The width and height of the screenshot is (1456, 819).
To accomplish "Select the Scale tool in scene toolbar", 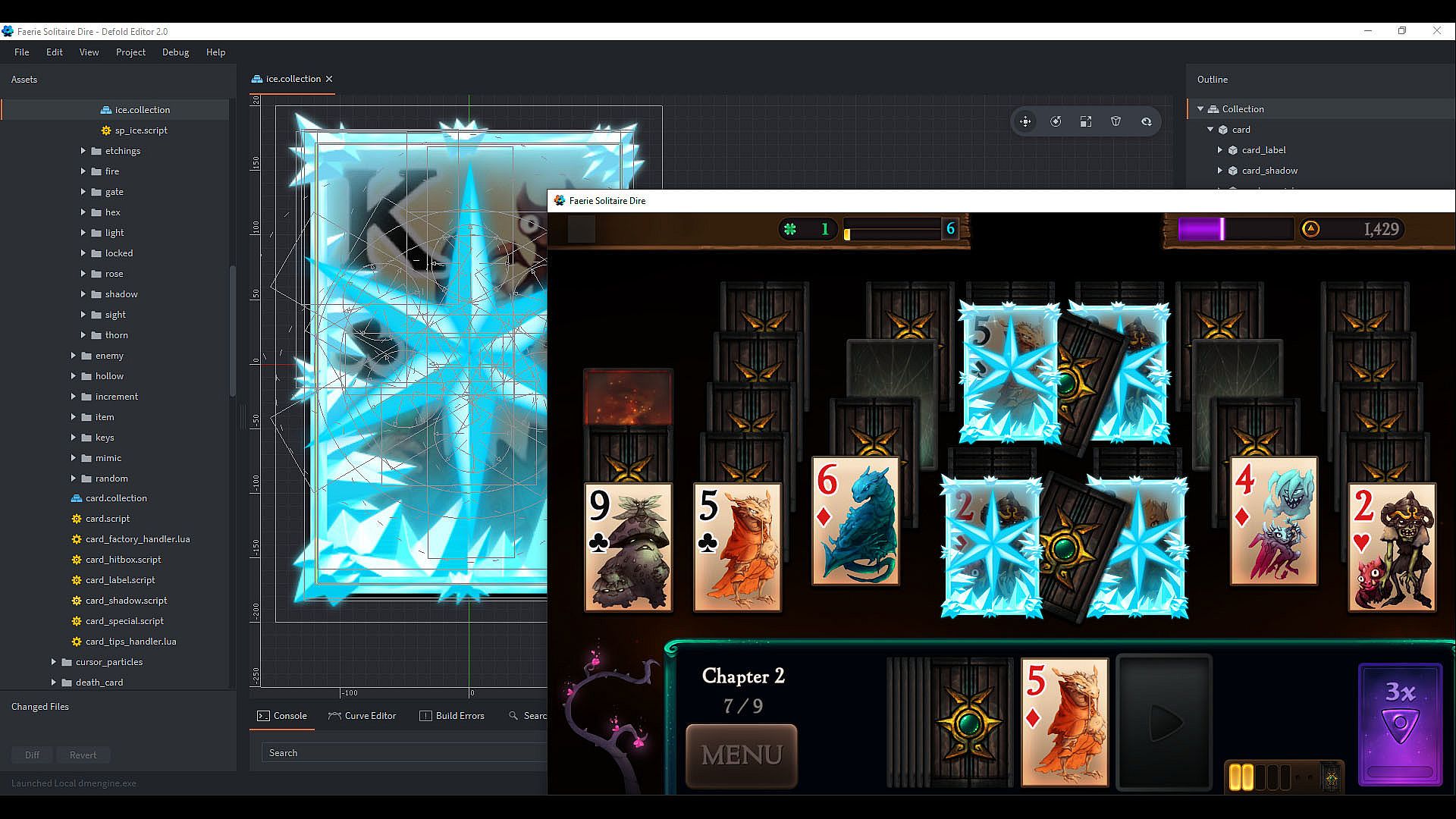I will pyautogui.click(x=1086, y=121).
